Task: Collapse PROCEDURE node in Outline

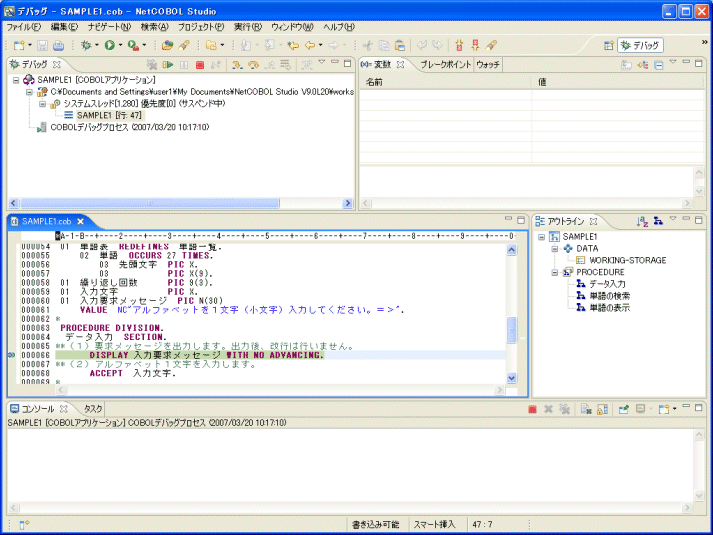Action: click(x=555, y=272)
